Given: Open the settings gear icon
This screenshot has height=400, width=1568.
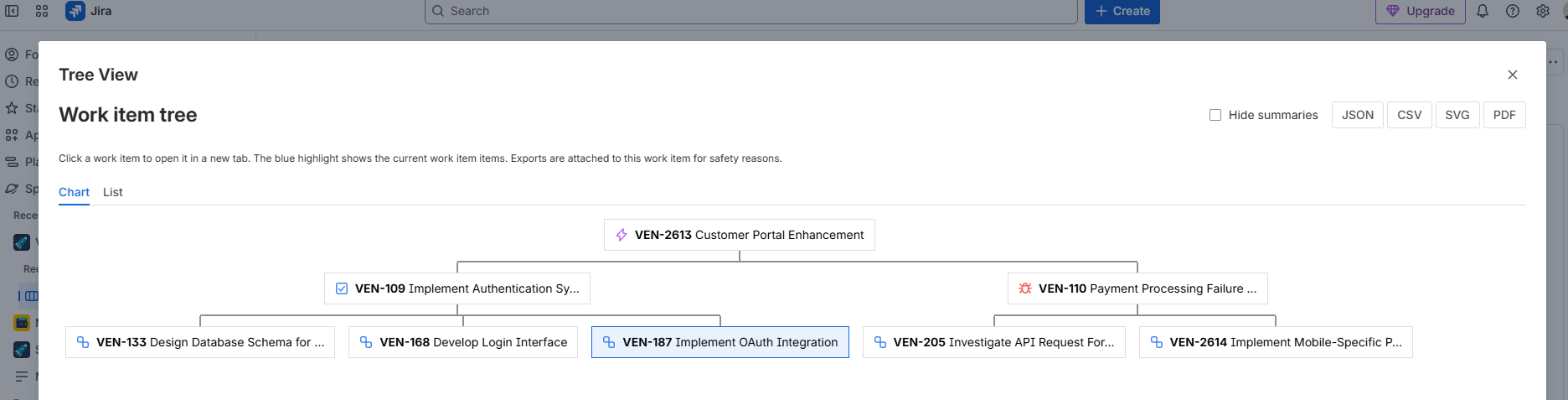Looking at the screenshot, I should point(1543,11).
